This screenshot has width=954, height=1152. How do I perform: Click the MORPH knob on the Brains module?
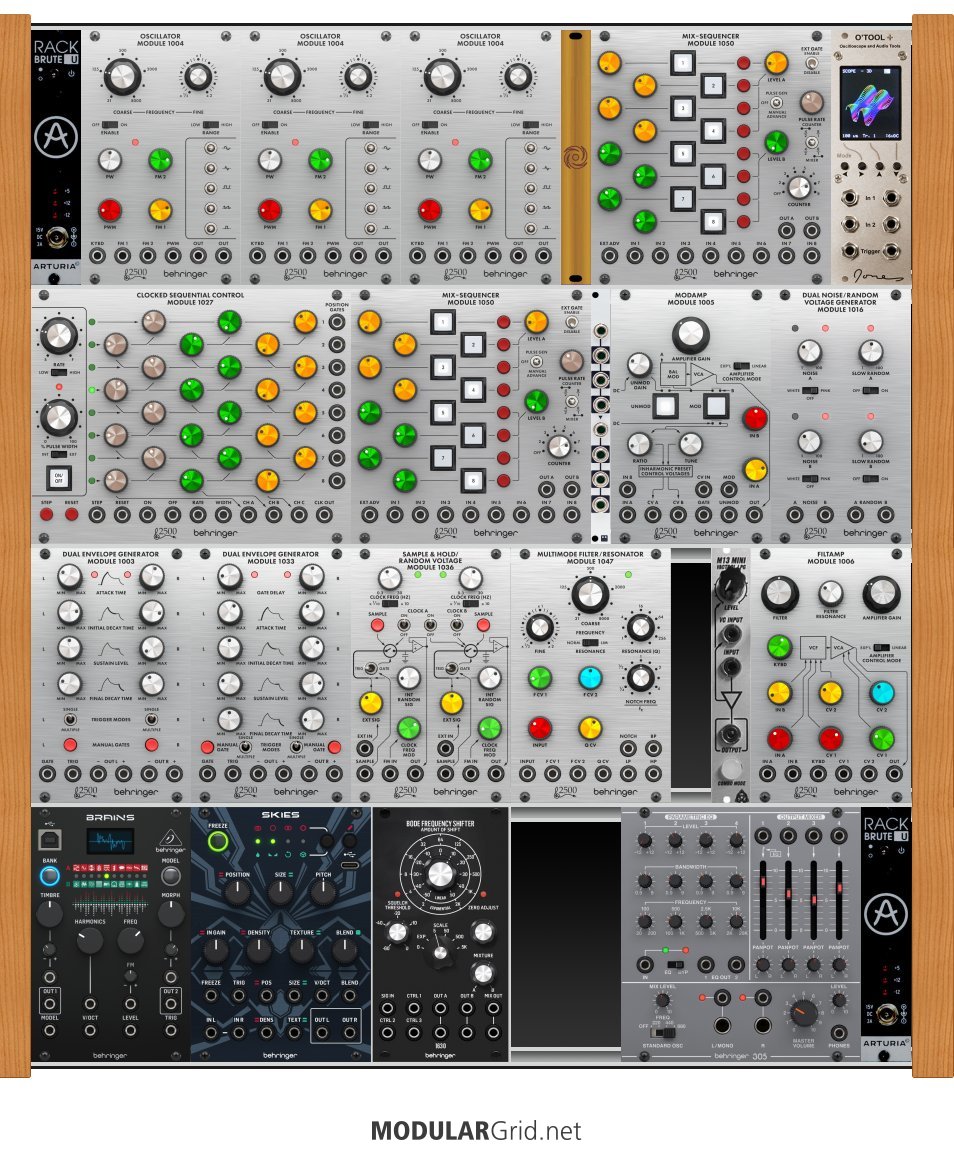pyautogui.click(x=171, y=913)
